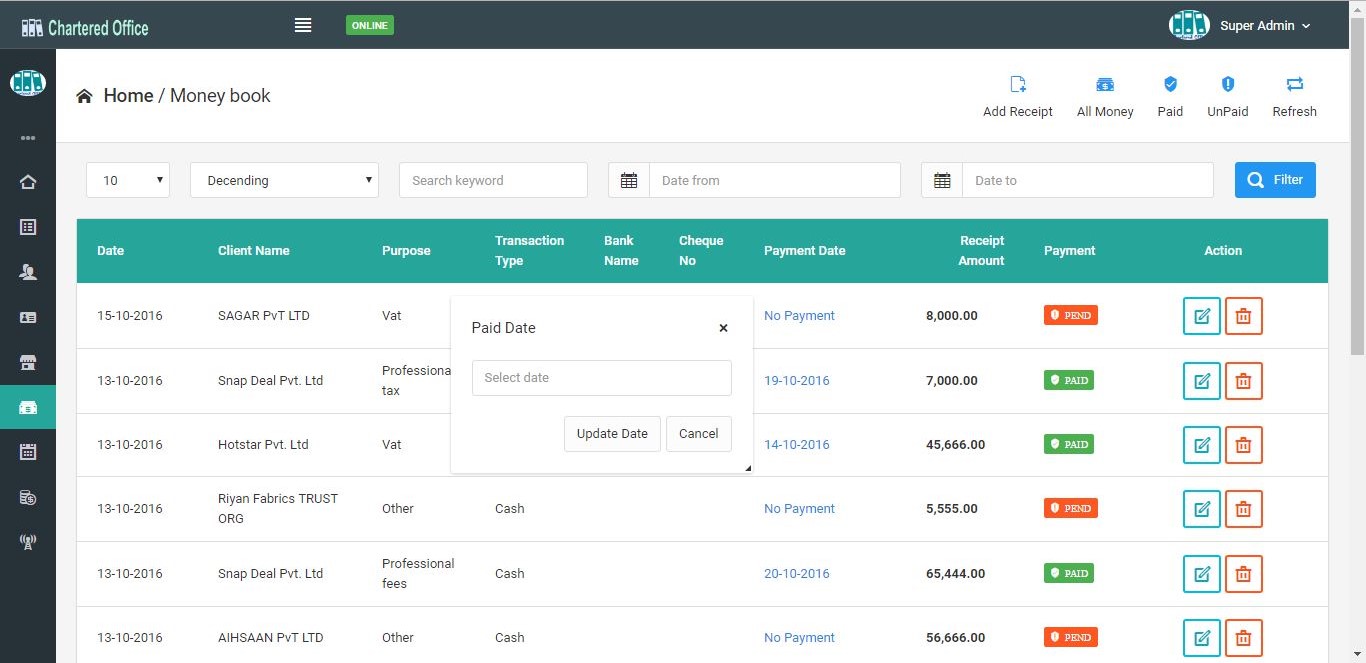Click the Paid Date popup resize handle
The image size is (1366, 663).
pos(747,467)
